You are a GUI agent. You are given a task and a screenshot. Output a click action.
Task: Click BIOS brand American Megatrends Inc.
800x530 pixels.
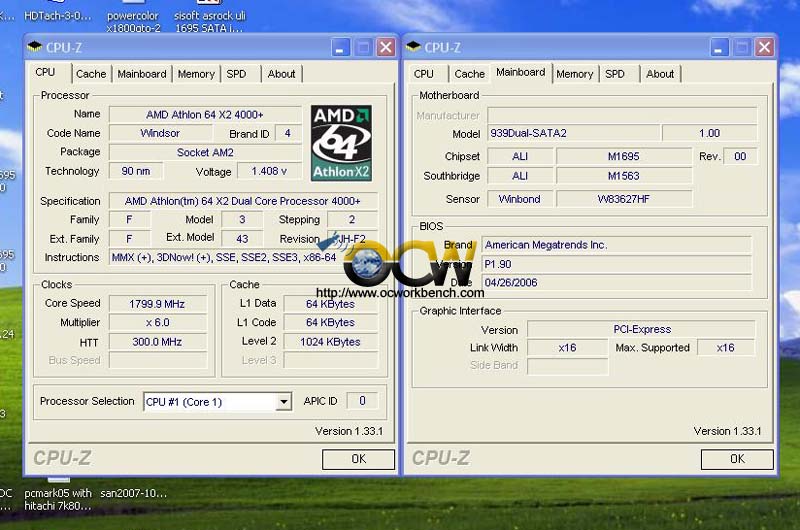point(616,245)
